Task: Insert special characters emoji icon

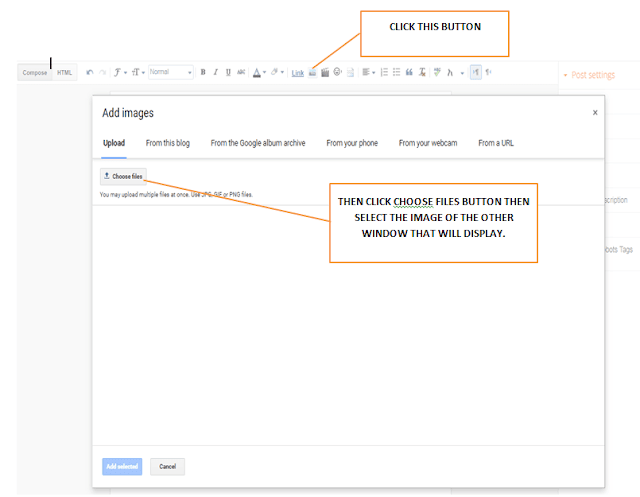Action: point(338,72)
